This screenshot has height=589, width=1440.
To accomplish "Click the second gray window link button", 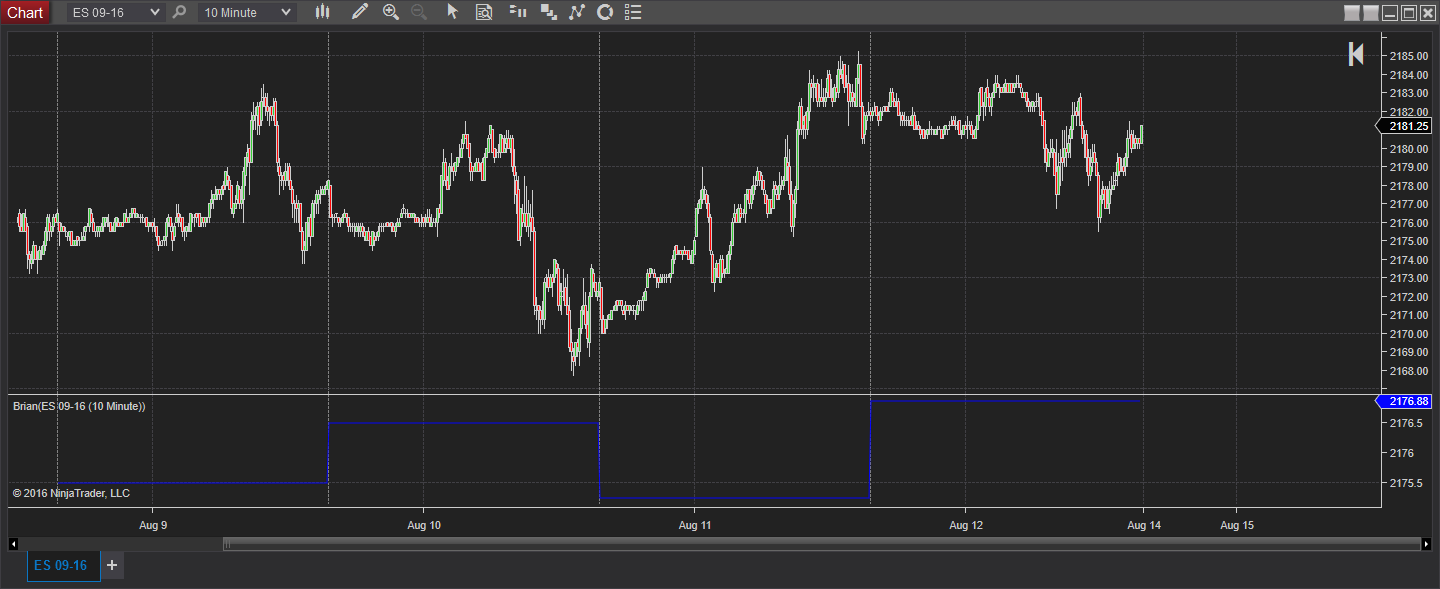I will point(1370,12).
